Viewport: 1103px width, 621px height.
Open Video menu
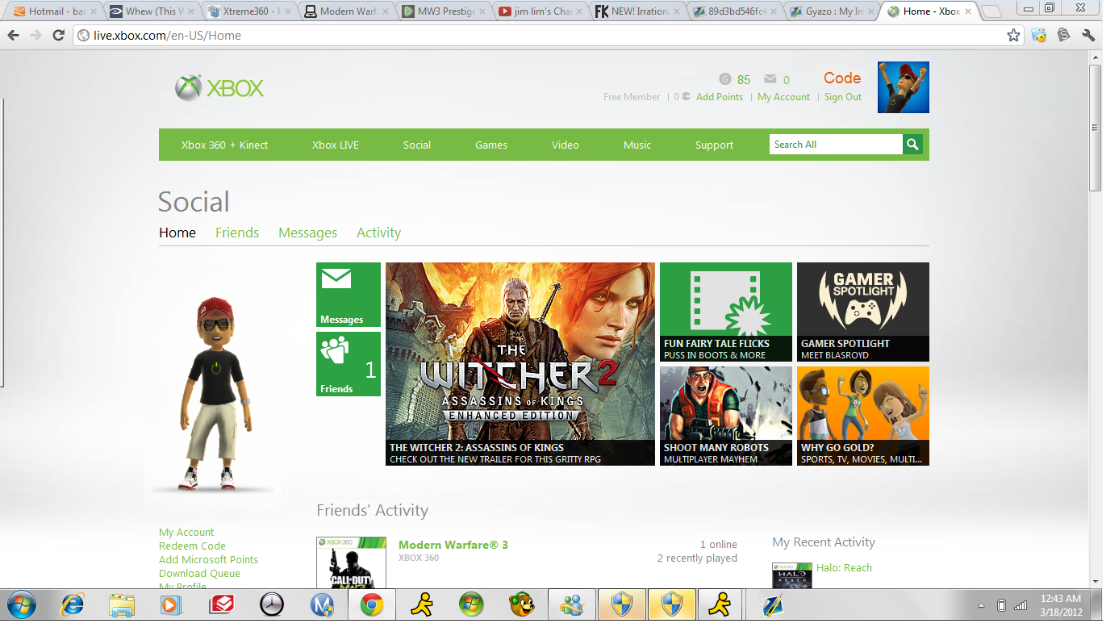(565, 145)
